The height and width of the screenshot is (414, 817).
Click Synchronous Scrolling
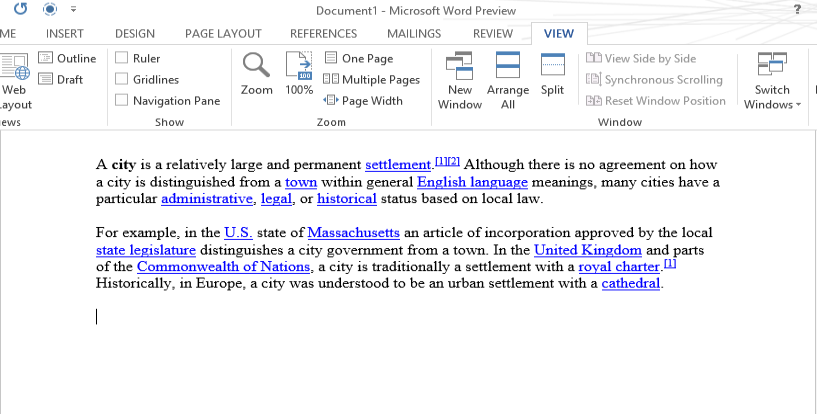654,79
